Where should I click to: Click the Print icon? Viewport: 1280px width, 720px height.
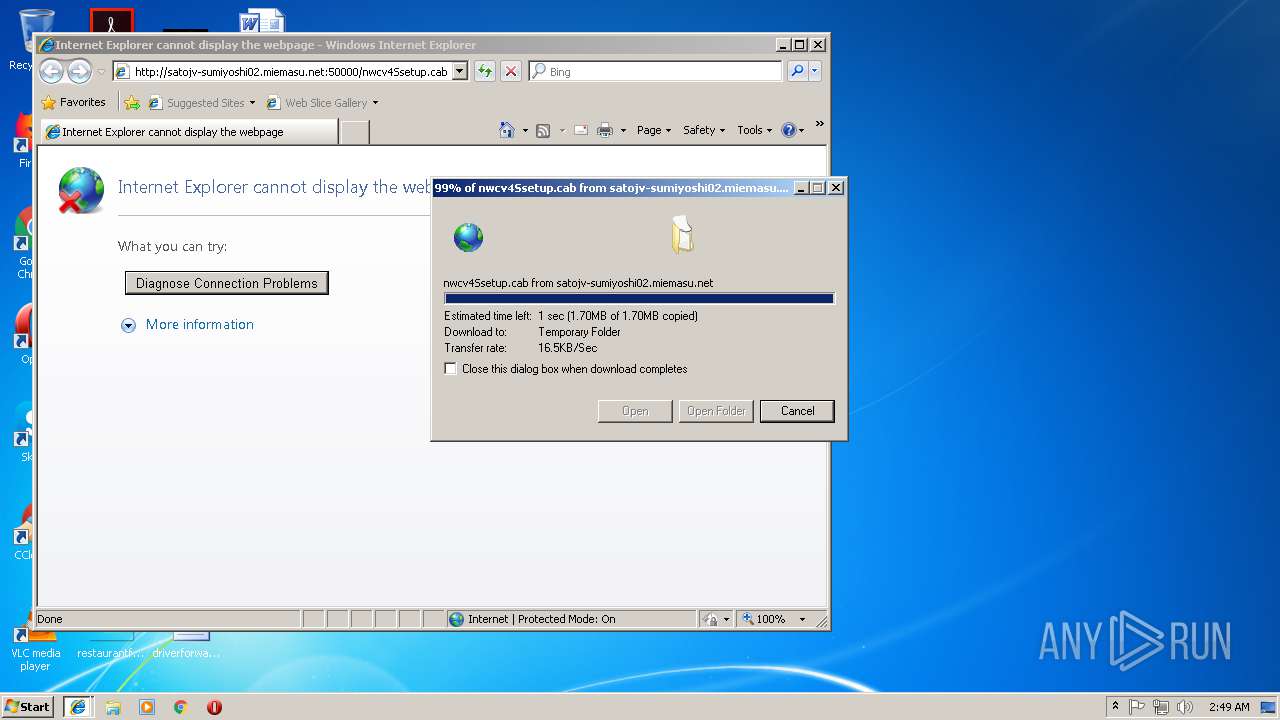click(605, 130)
